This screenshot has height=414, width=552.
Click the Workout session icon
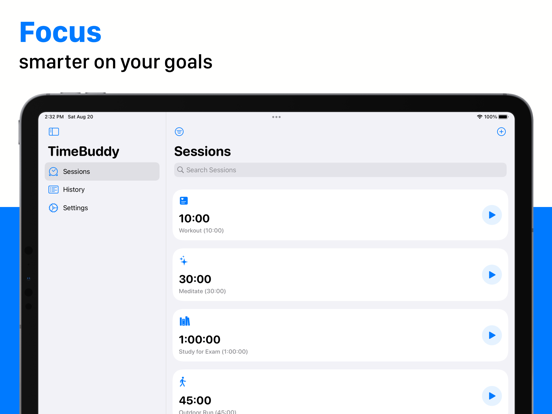[184, 201]
